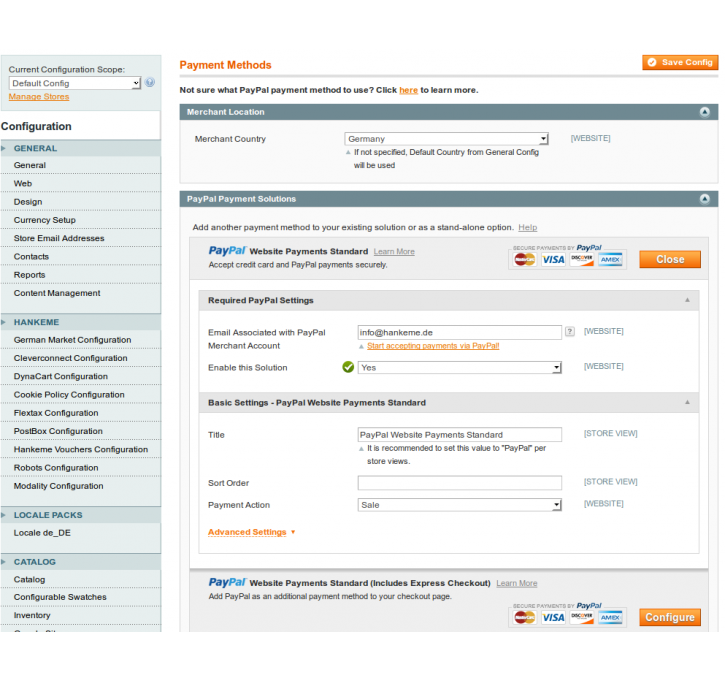This screenshot has width=725, height=680.
Task: Click the VISA logo in the upper Website Payments Standard row
Action: (x=553, y=260)
